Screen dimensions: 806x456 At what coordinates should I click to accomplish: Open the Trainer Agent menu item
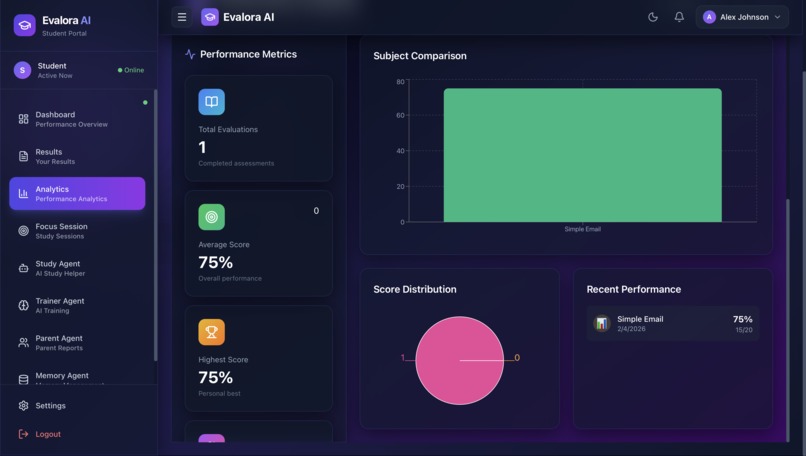pos(77,305)
